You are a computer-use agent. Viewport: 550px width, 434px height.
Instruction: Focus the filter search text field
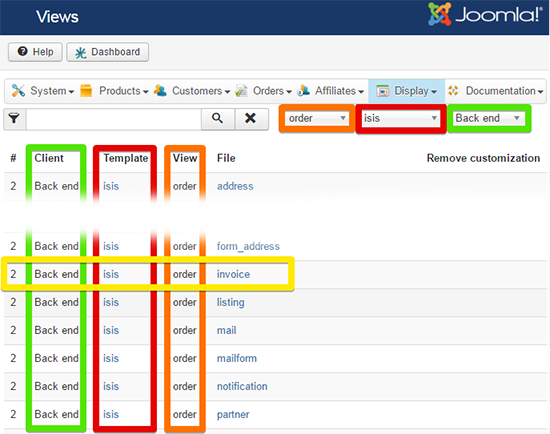[113, 119]
